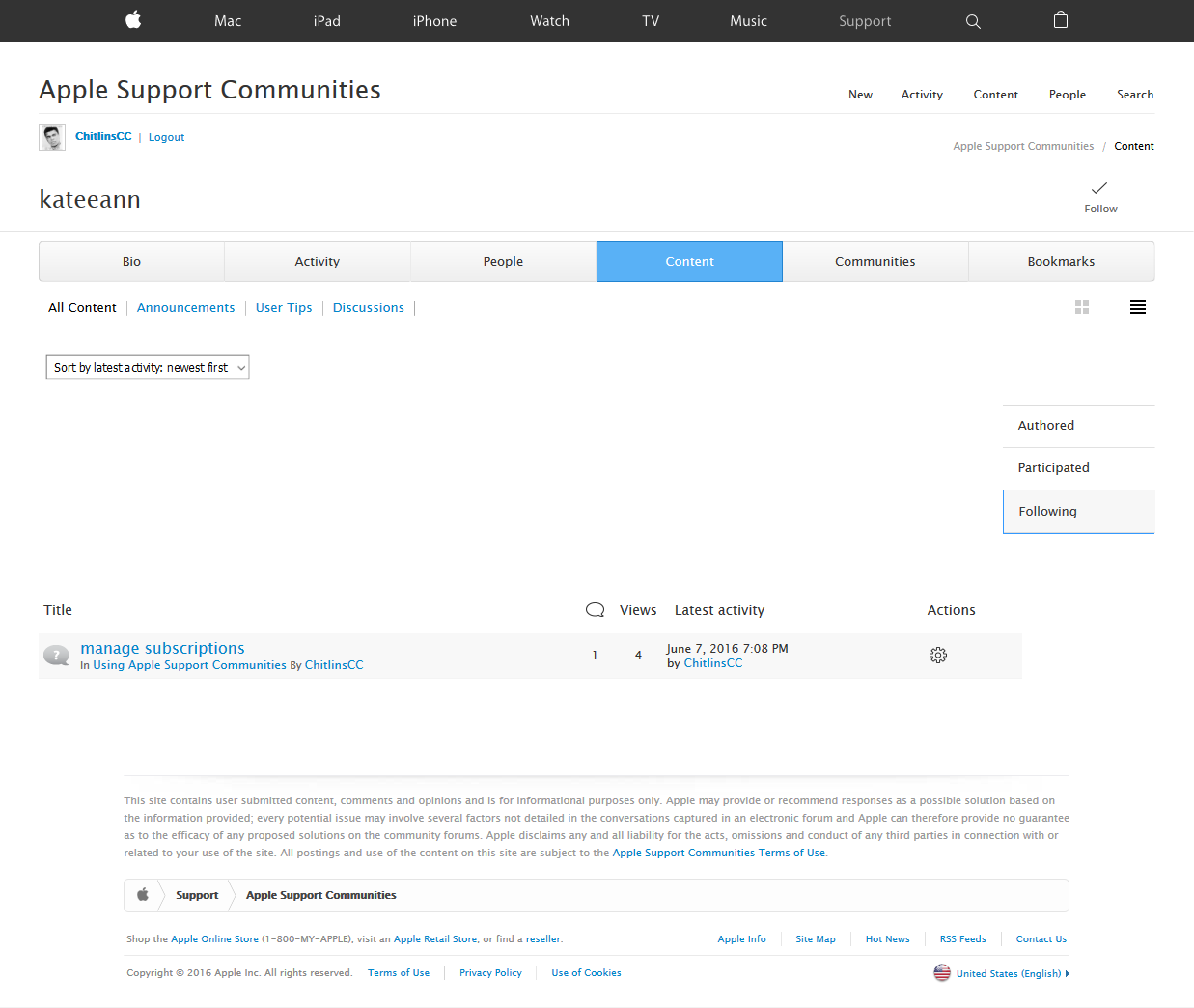The height and width of the screenshot is (1008, 1194).
Task: Click the Latest activity column header
Action: click(720, 611)
